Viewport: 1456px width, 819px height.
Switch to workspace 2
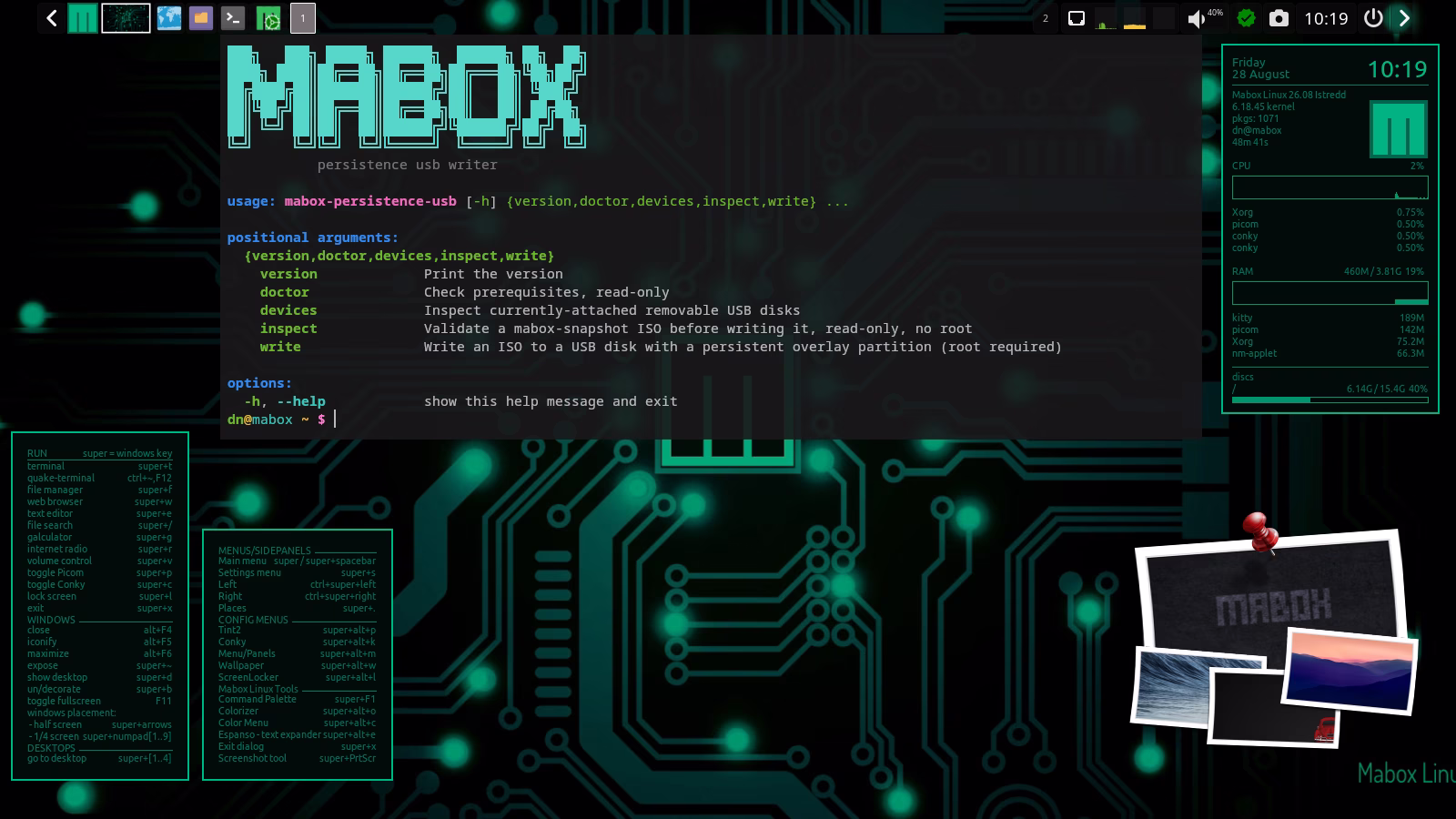pos(1046,18)
